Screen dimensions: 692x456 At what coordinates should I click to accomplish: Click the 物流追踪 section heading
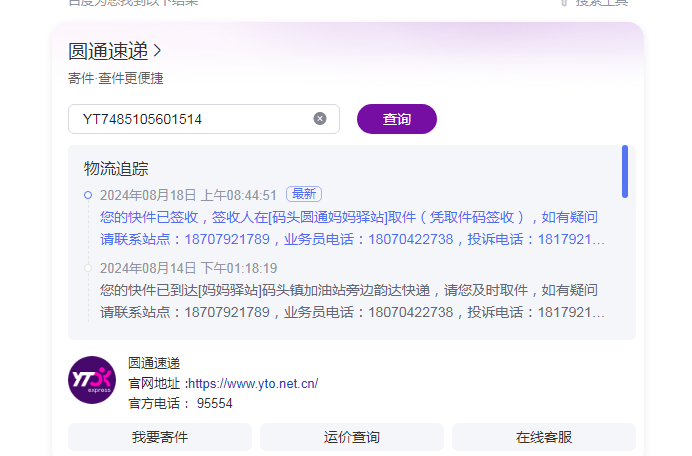tap(116, 169)
